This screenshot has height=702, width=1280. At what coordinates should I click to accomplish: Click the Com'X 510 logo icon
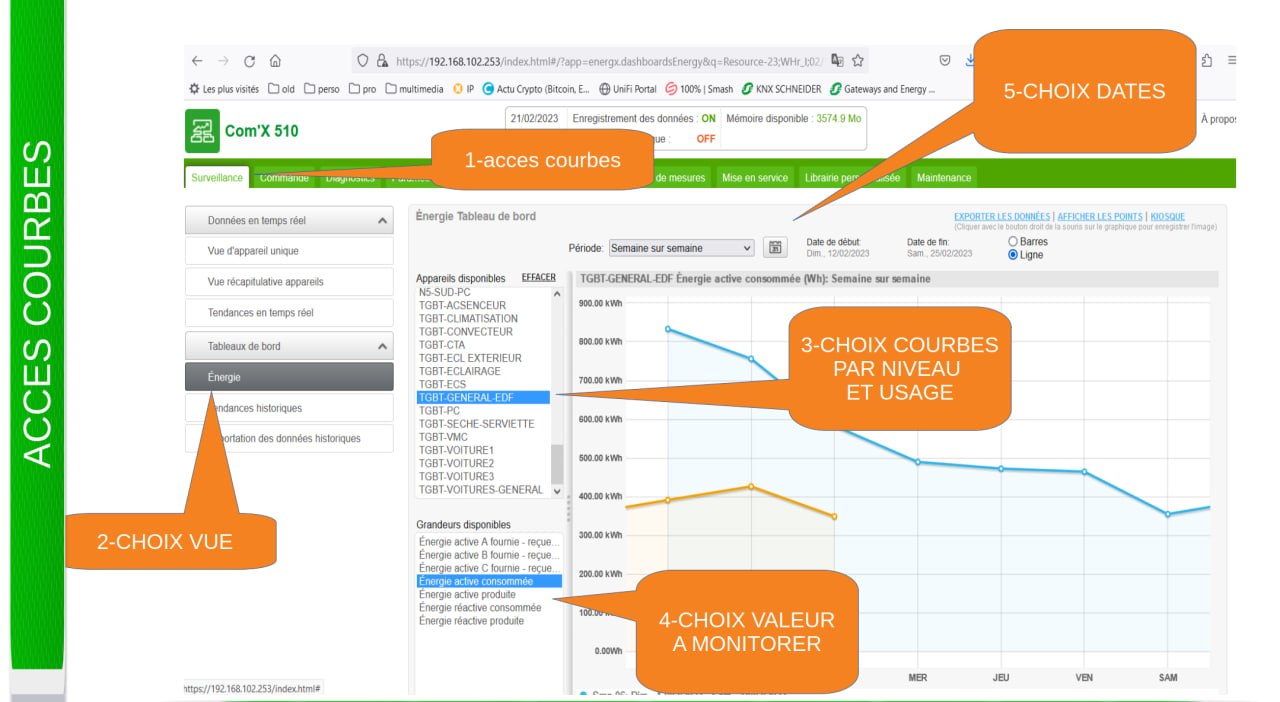[202, 131]
